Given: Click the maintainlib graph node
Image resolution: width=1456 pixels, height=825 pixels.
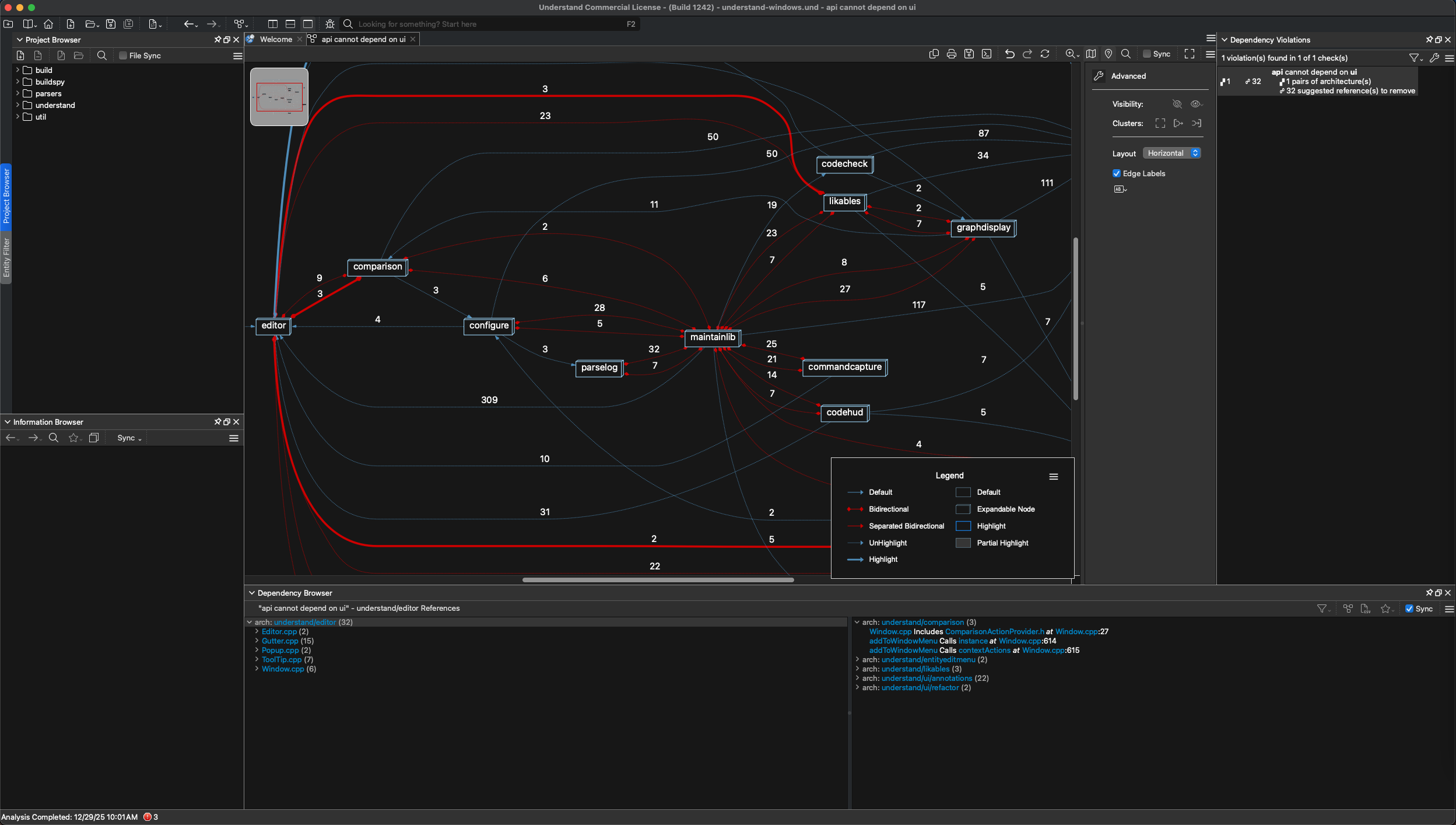Looking at the screenshot, I should (x=712, y=337).
